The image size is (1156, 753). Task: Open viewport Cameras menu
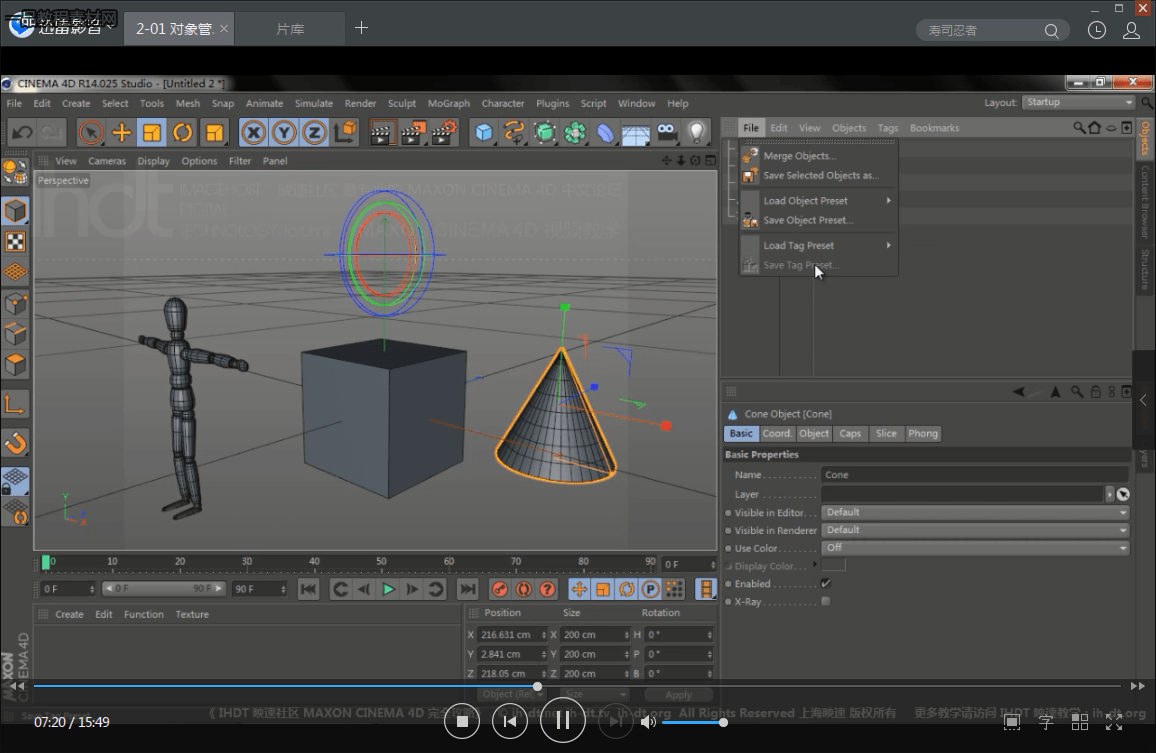(x=107, y=161)
